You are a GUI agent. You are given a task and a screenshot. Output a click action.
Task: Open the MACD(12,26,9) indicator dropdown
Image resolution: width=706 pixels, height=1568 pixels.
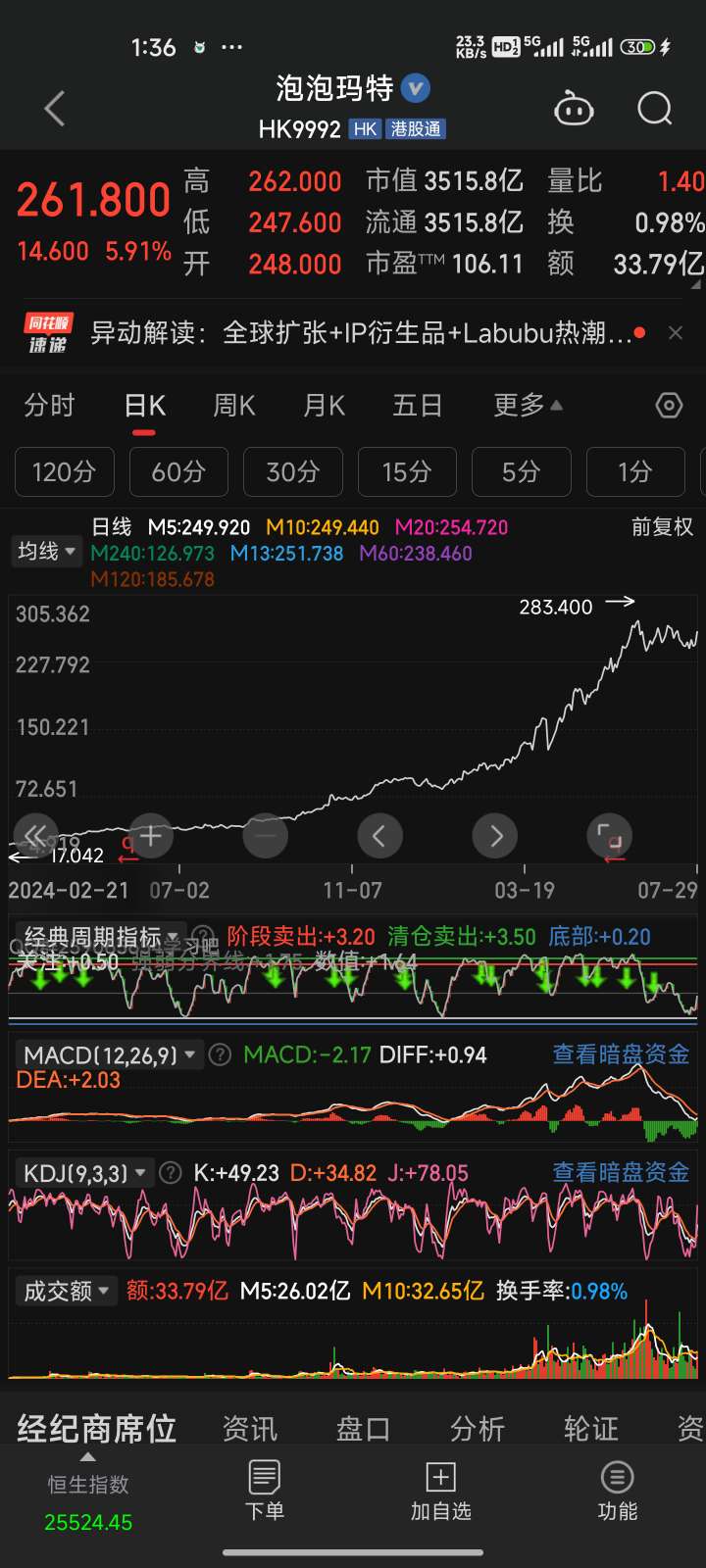coord(110,1054)
